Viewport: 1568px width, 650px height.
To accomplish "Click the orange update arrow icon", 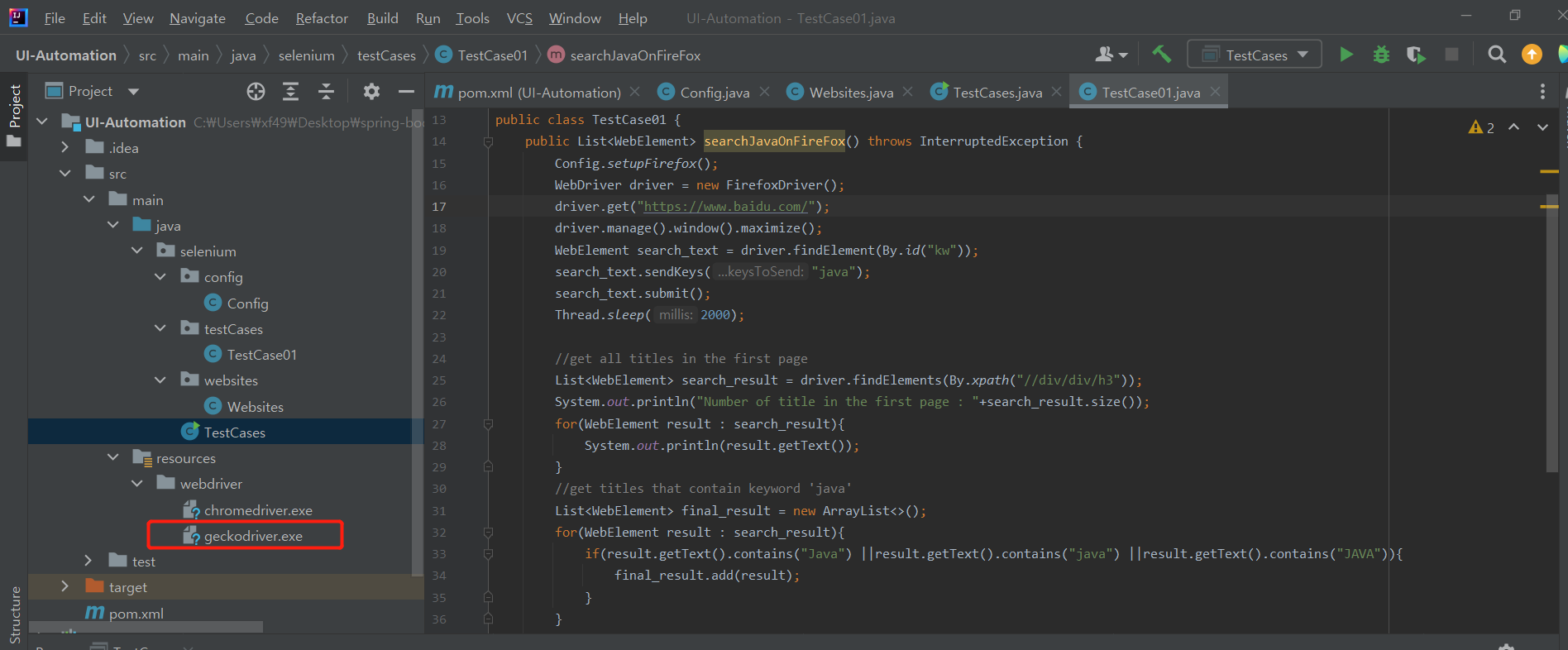I will click(x=1532, y=55).
